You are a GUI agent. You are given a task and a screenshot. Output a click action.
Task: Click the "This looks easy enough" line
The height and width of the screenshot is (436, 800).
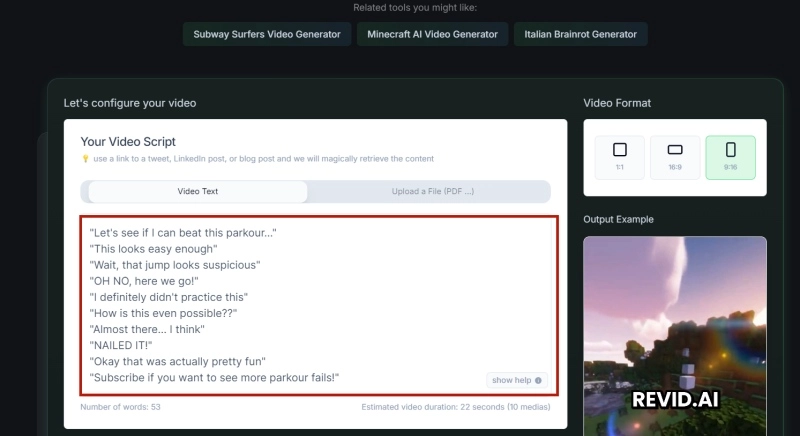(153, 249)
